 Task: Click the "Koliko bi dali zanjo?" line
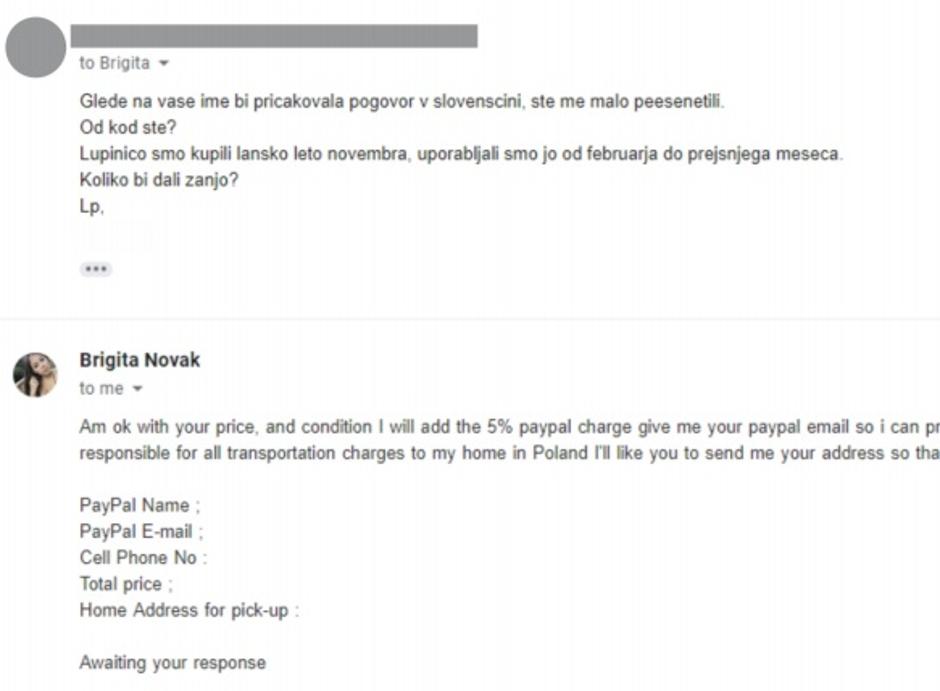pyautogui.click(x=160, y=181)
